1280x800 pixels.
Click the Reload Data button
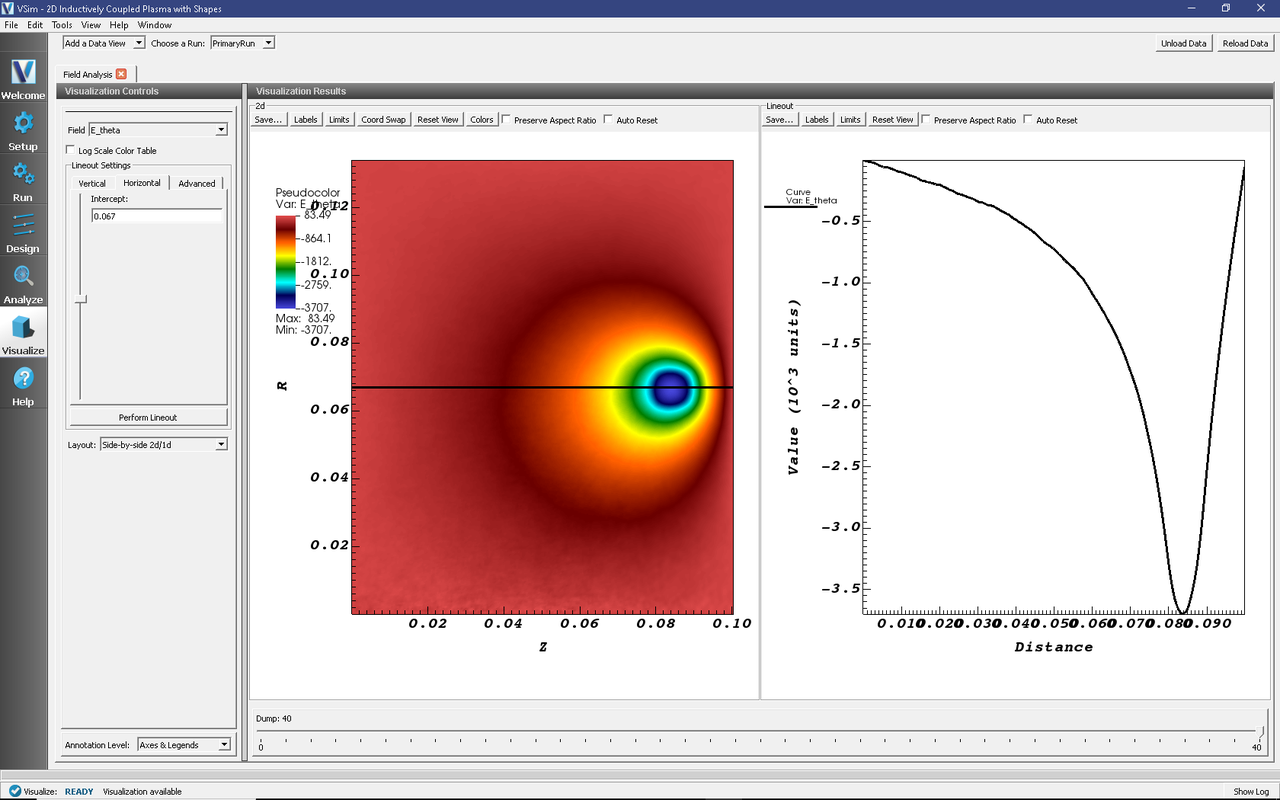(1245, 43)
